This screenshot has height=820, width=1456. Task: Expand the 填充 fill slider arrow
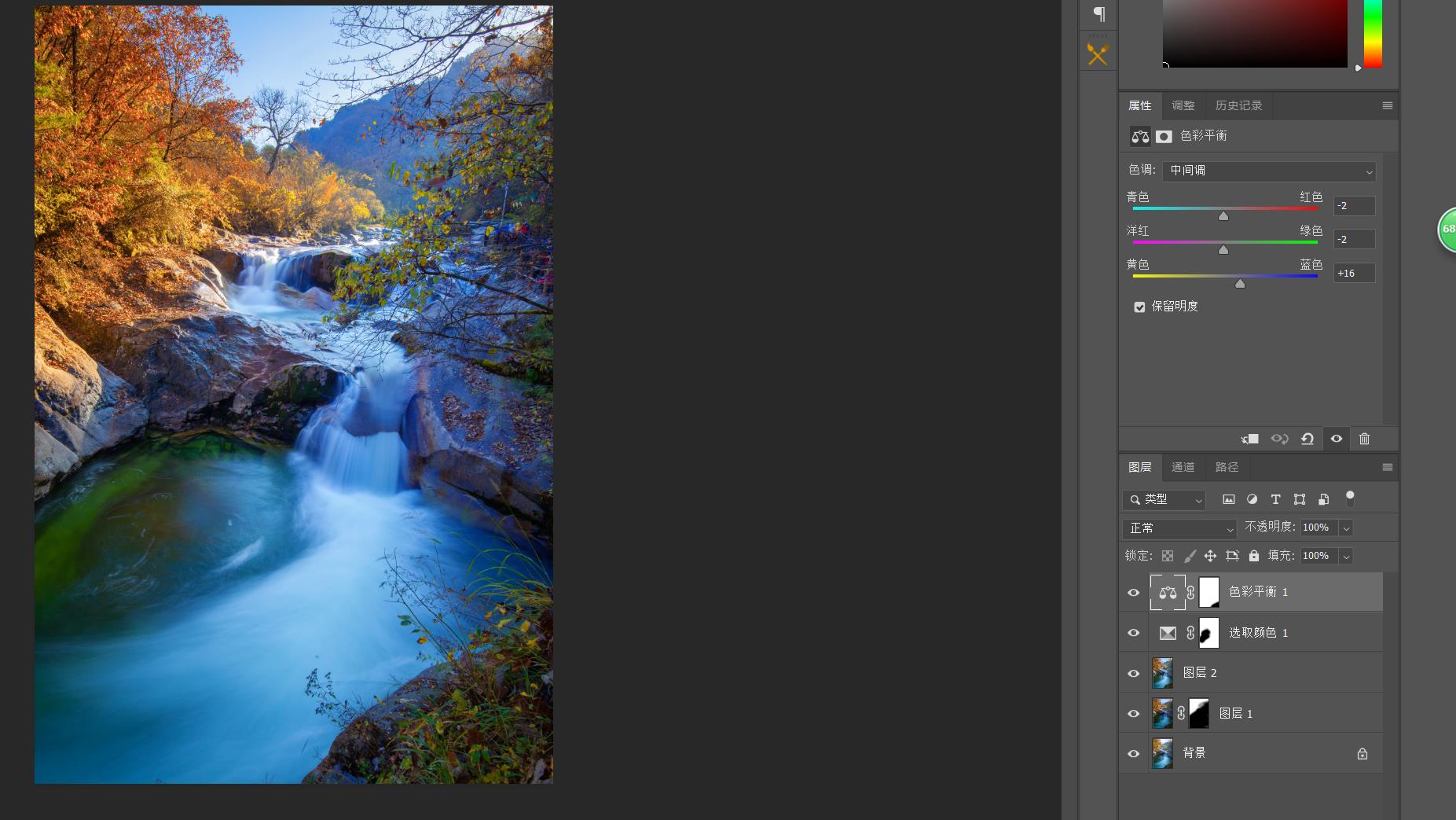point(1346,557)
